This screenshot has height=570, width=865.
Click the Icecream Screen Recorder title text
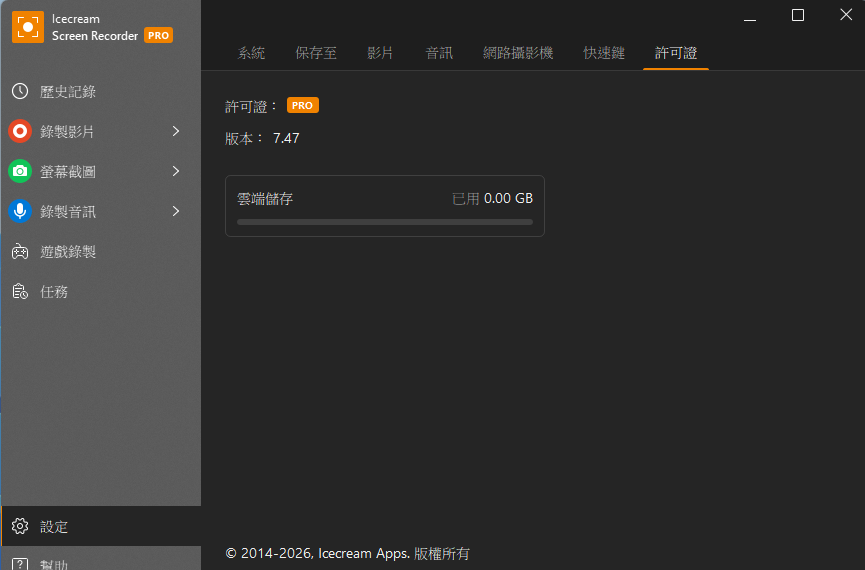point(95,27)
